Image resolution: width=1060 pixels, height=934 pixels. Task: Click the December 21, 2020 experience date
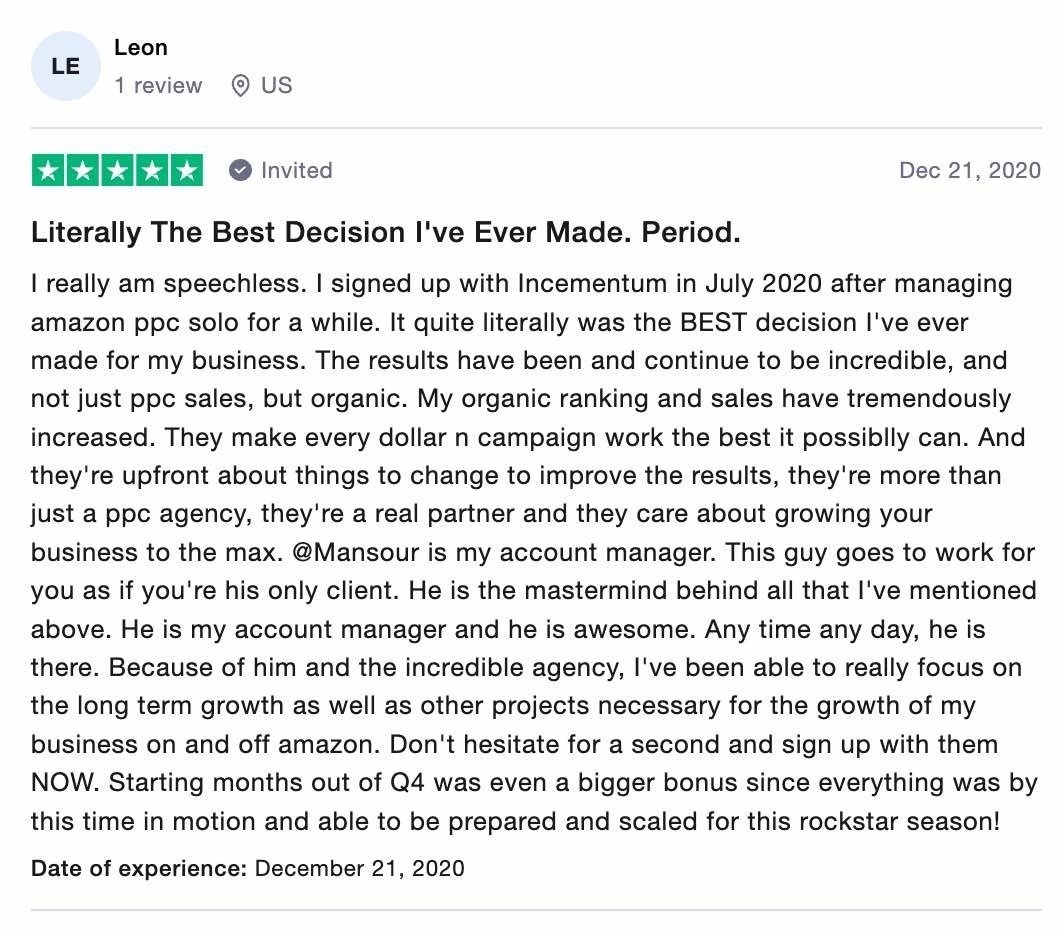click(x=360, y=868)
